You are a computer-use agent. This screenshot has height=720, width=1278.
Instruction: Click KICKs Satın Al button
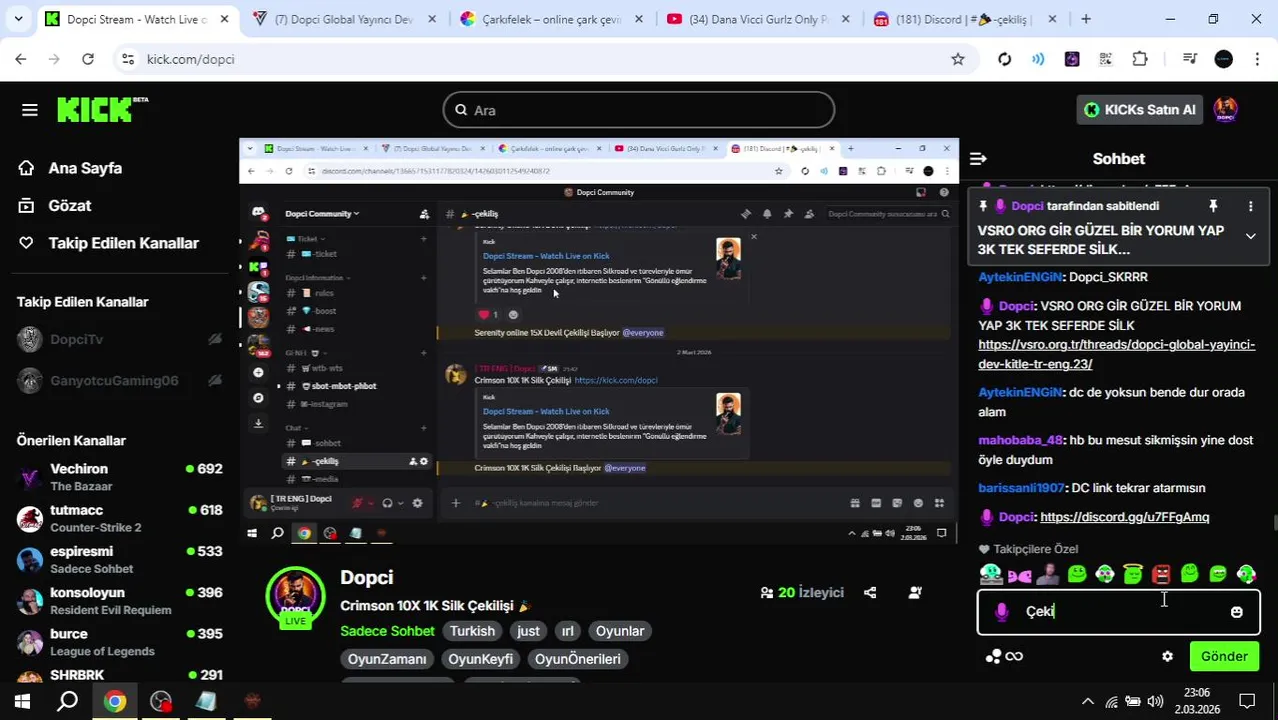pos(1139,110)
